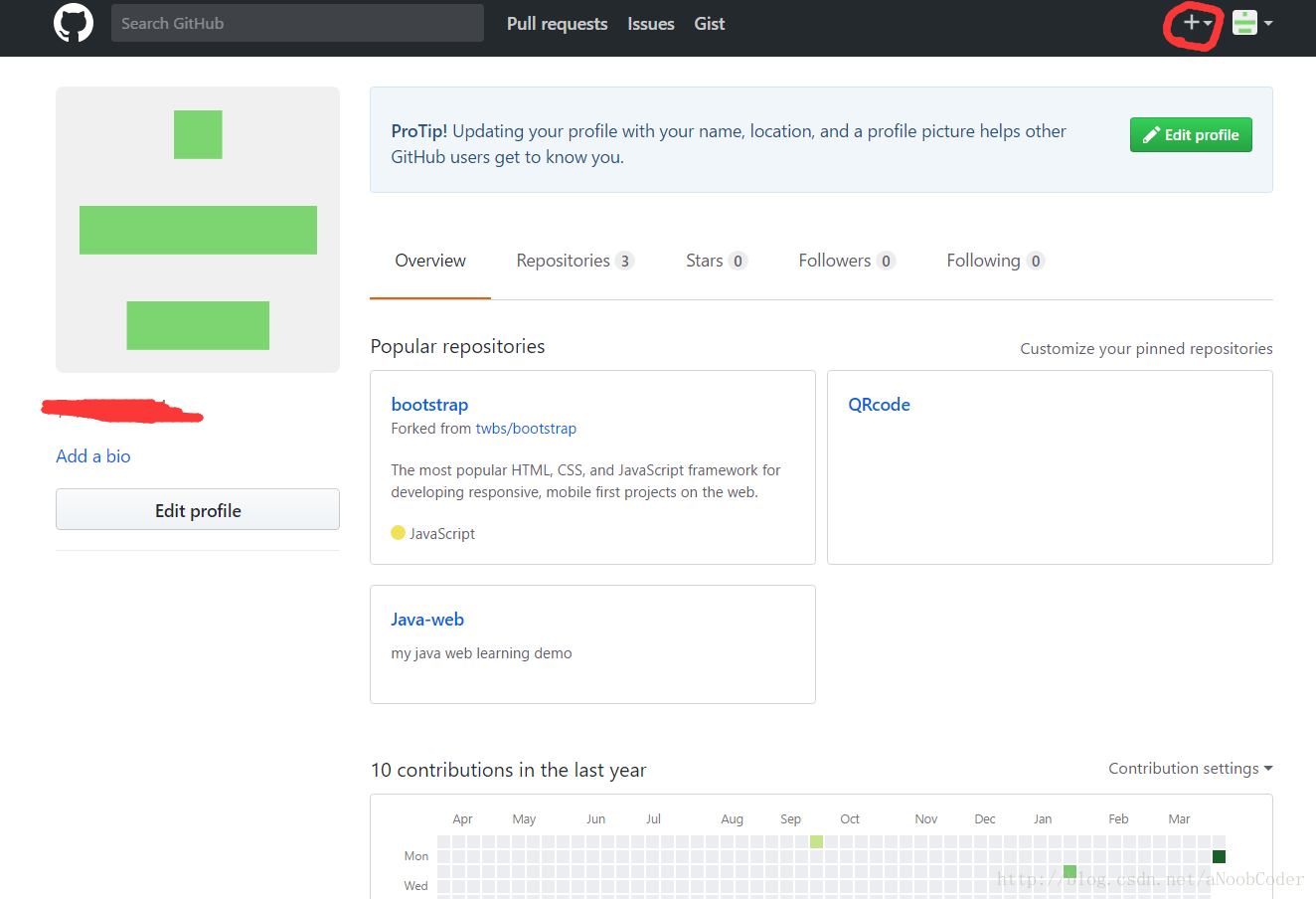Open the Followers tab
This screenshot has width=1316, height=899.
[x=847, y=261]
